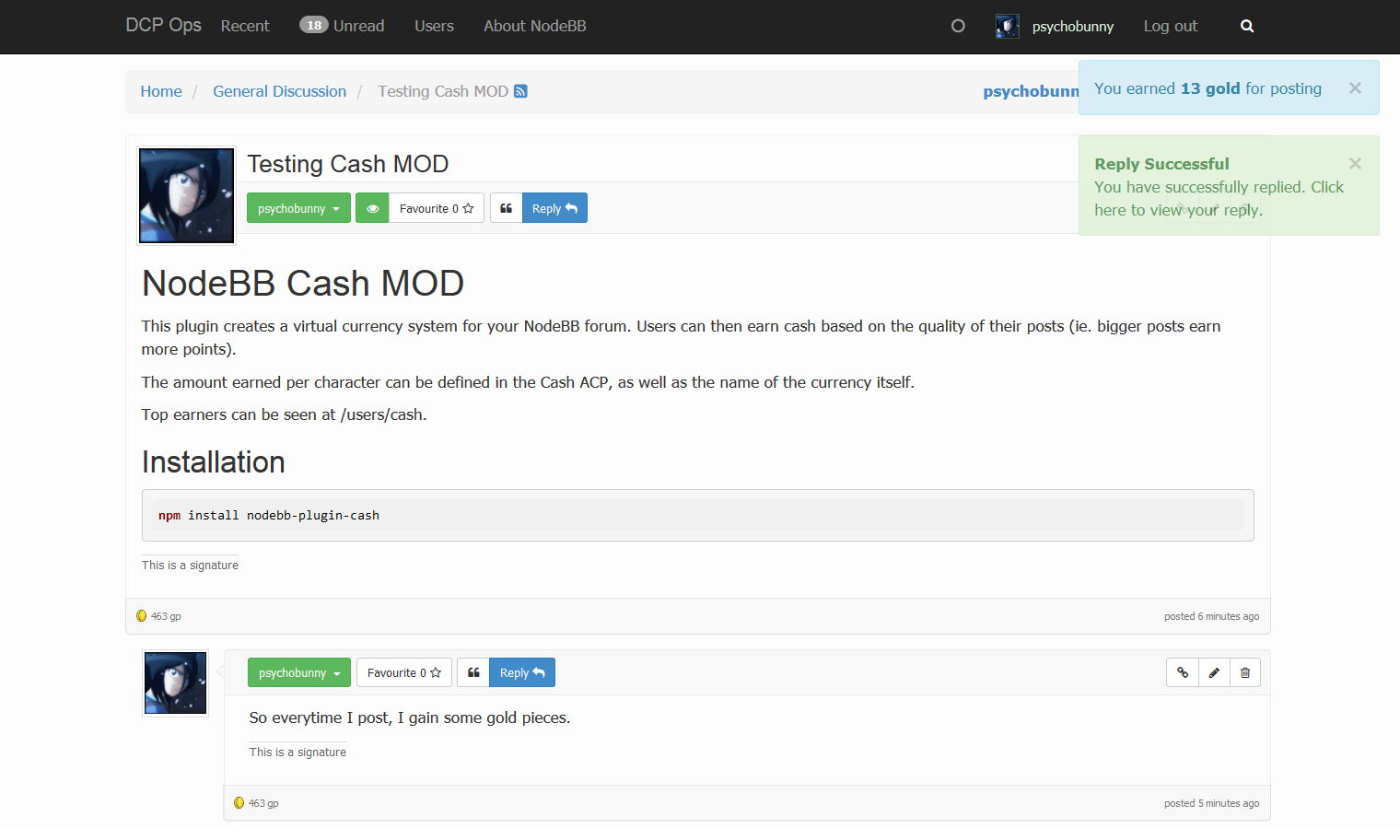
Task: Log out of the forum
Action: (x=1171, y=26)
